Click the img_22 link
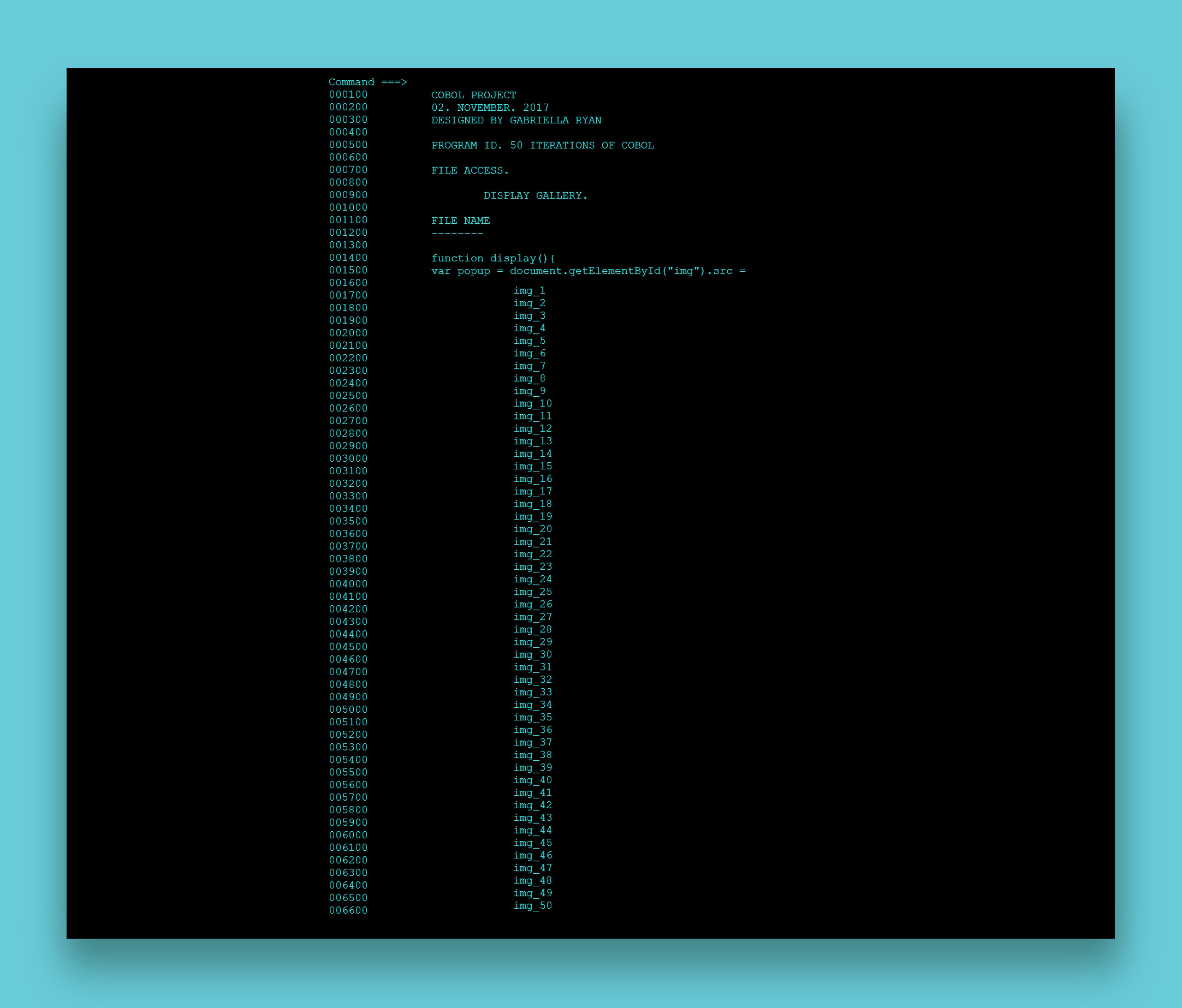Image resolution: width=1182 pixels, height=1008 pixels. pos(532,554)
